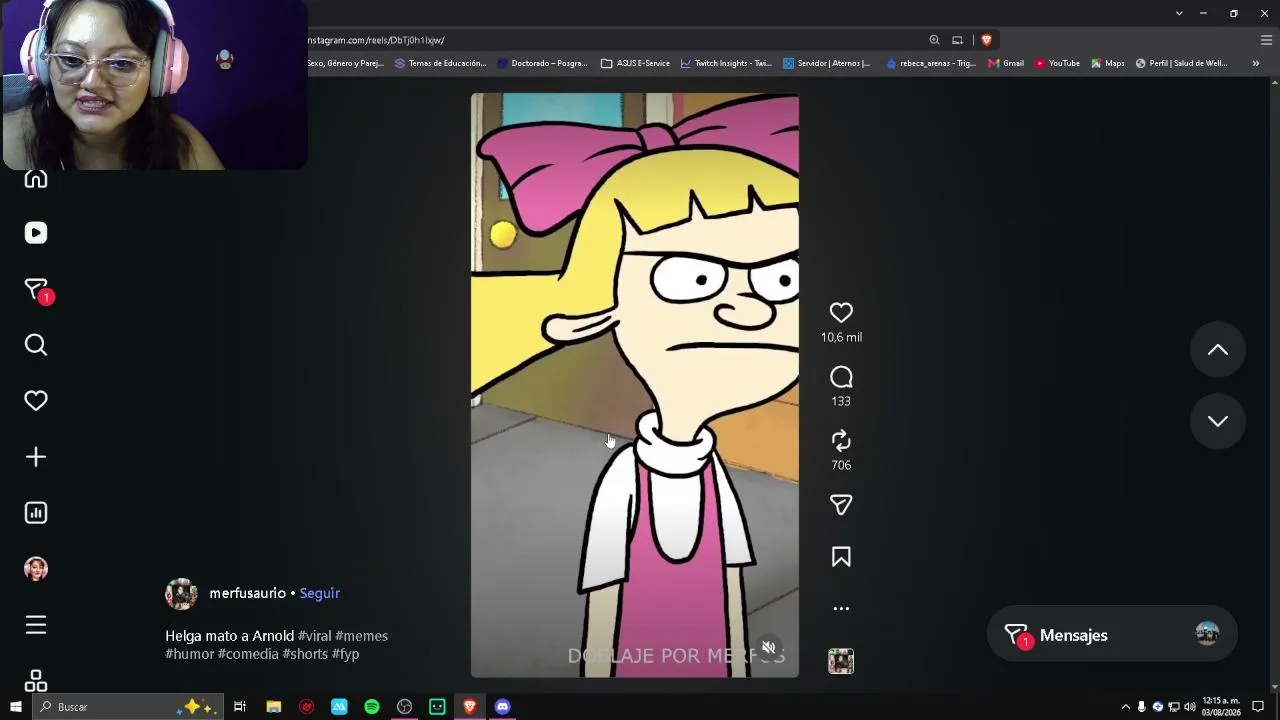
Task: Open the reel's comments
Action: [x=841, y=377]
